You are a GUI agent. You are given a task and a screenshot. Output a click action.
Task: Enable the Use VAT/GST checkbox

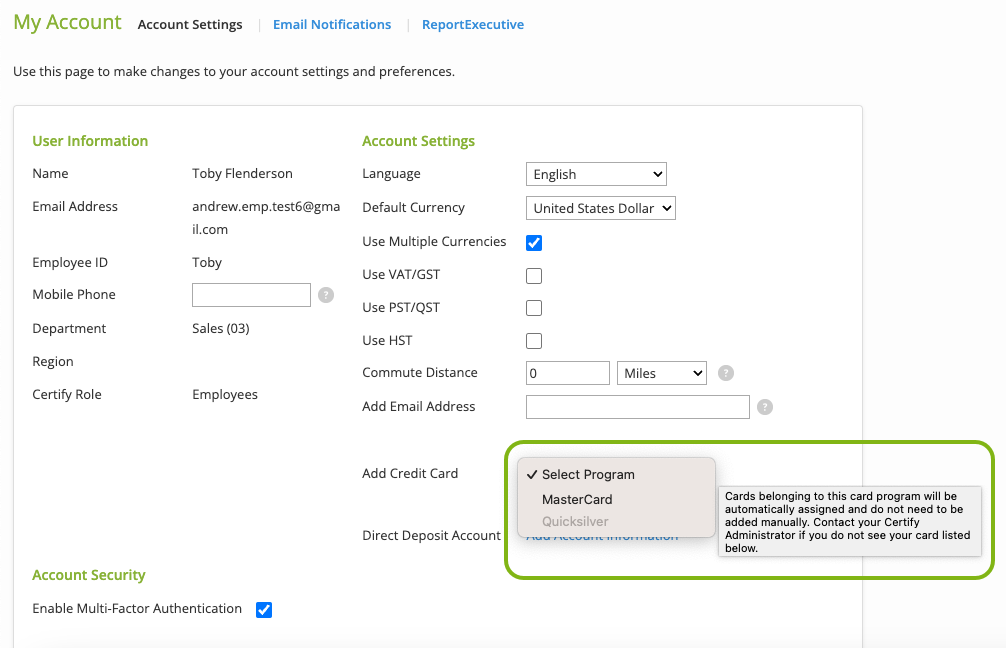click(534, 276)
